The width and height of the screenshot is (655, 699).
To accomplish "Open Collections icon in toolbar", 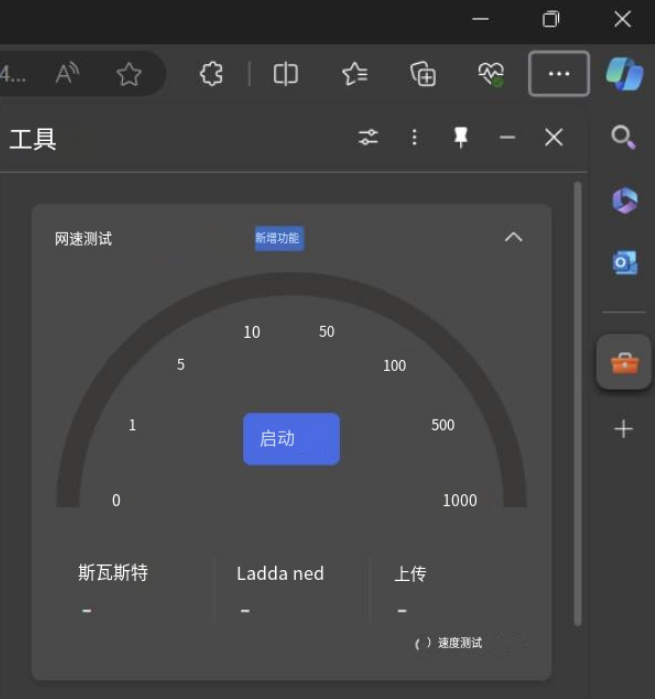I will click(423, 74).
